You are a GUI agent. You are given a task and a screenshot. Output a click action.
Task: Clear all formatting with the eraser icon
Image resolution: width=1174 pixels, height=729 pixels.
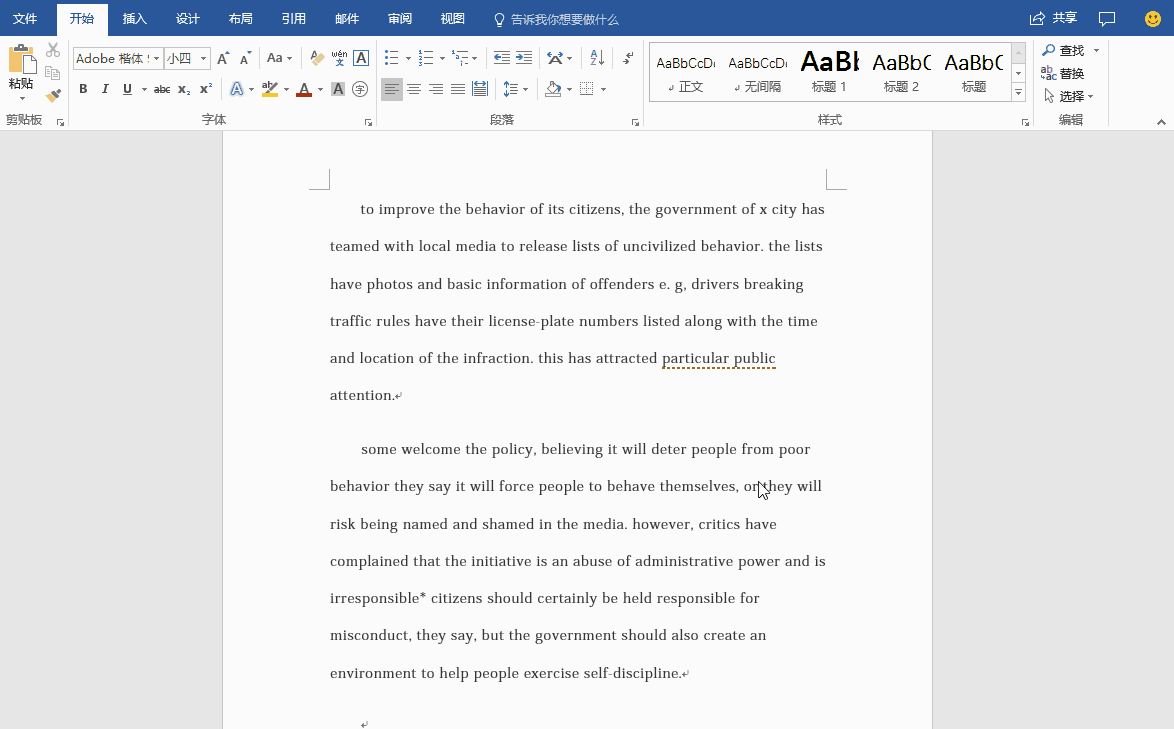point(317,58)
